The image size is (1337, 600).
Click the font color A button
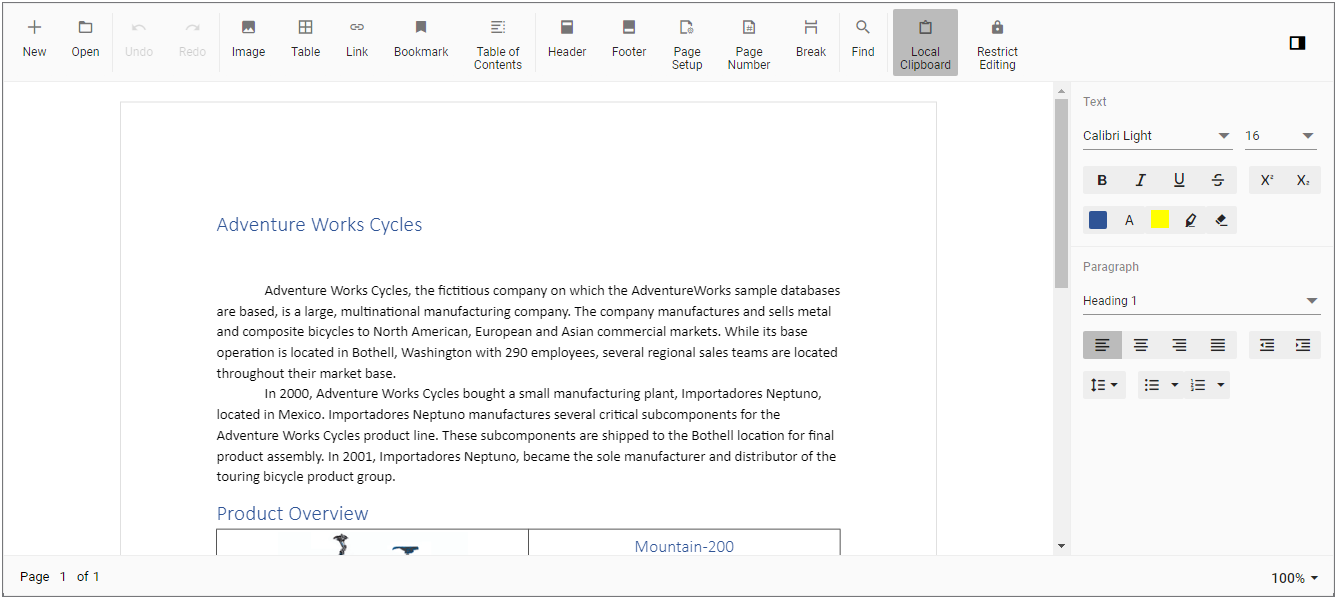pos(1129,220)
